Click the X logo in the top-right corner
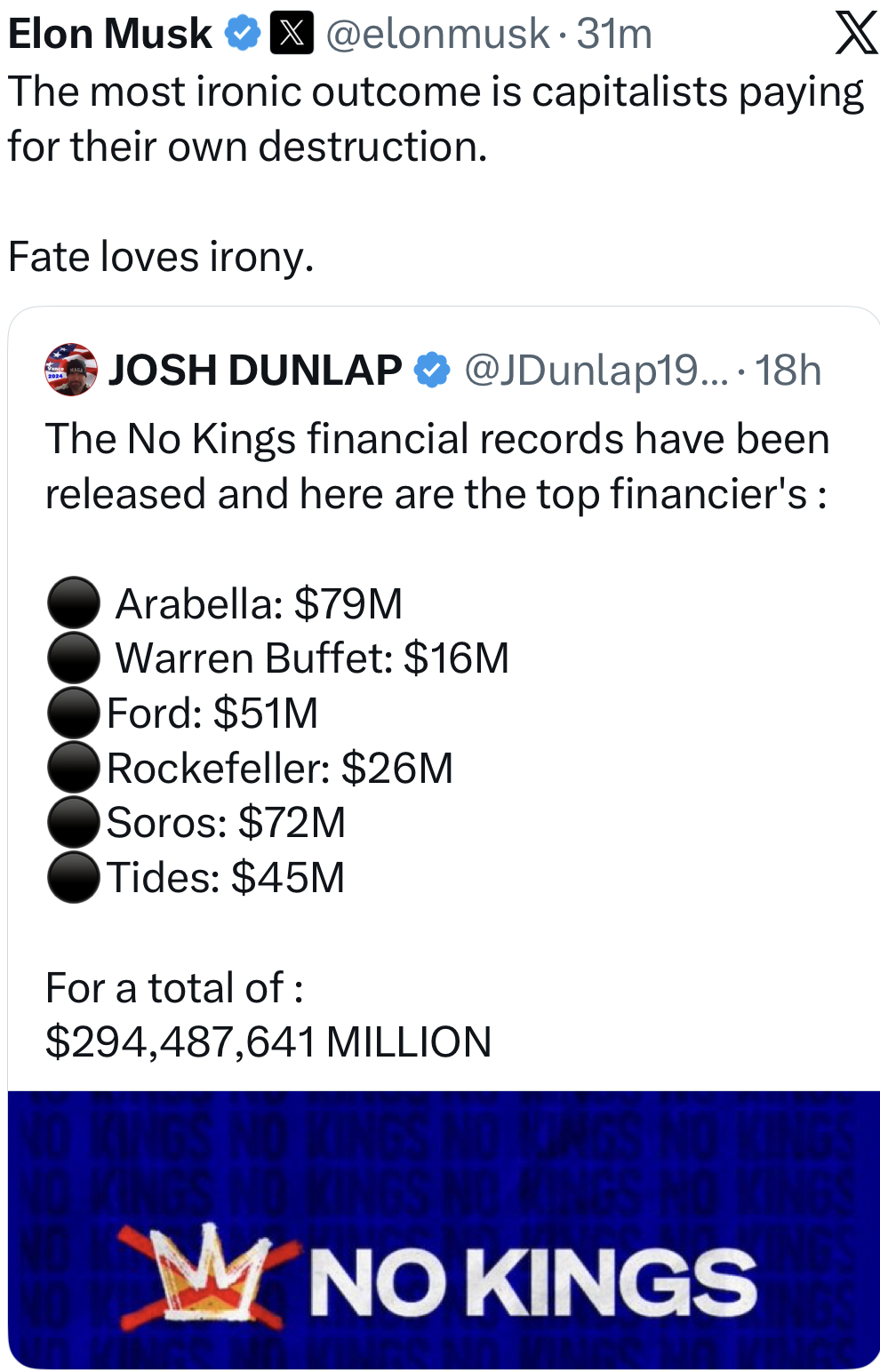This screenshot has height=1372, width=880. click(x=855, y=34)
